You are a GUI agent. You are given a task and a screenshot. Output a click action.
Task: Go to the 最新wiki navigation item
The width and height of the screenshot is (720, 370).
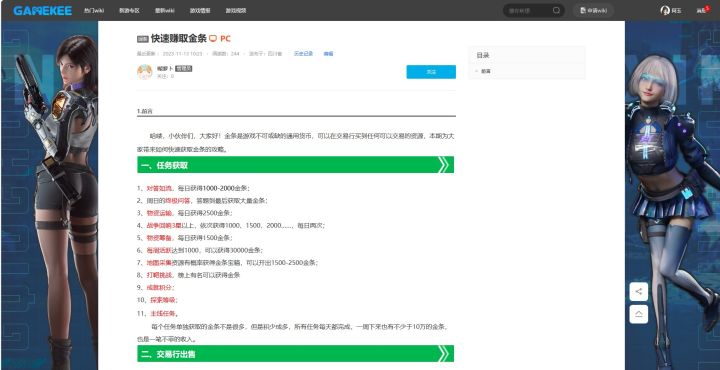coord(164,11)
